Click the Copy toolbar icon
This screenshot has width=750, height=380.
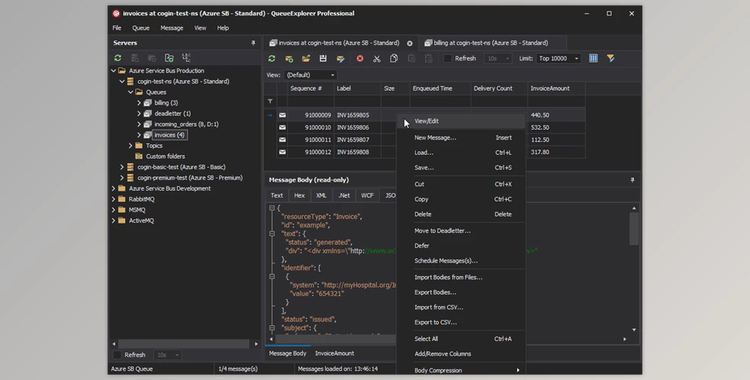(394, 58)
